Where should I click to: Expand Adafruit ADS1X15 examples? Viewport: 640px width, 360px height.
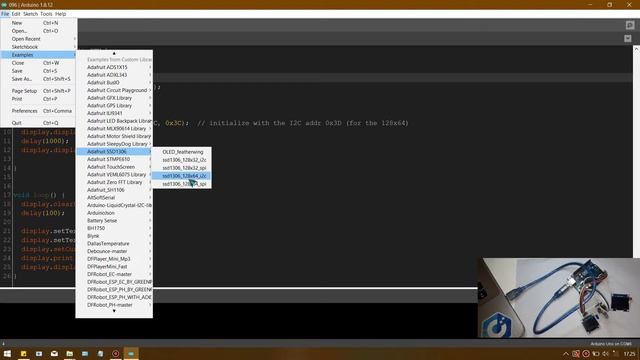point(114,67)
